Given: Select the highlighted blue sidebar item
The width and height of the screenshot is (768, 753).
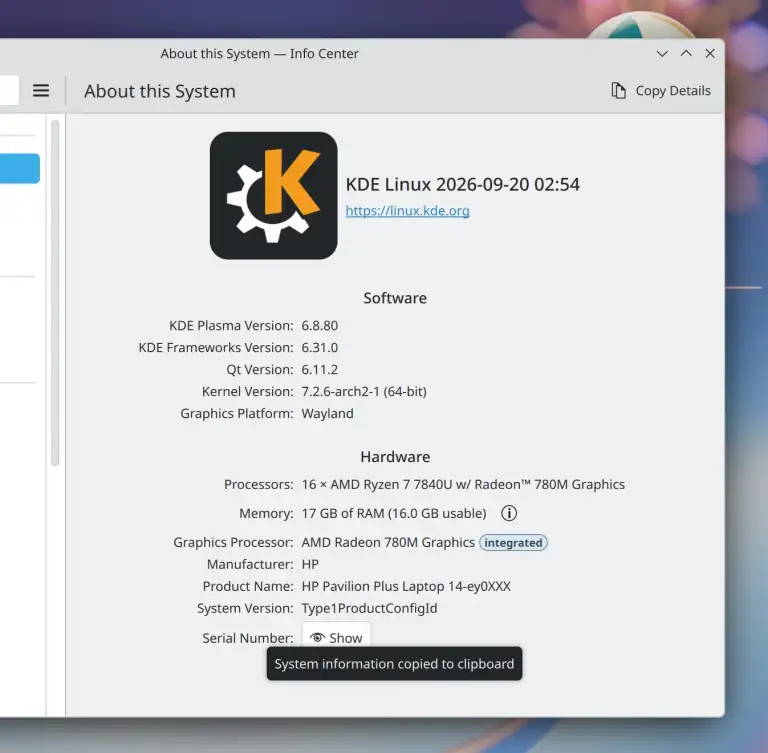Looking at the screenshot, I should (20, 169).
